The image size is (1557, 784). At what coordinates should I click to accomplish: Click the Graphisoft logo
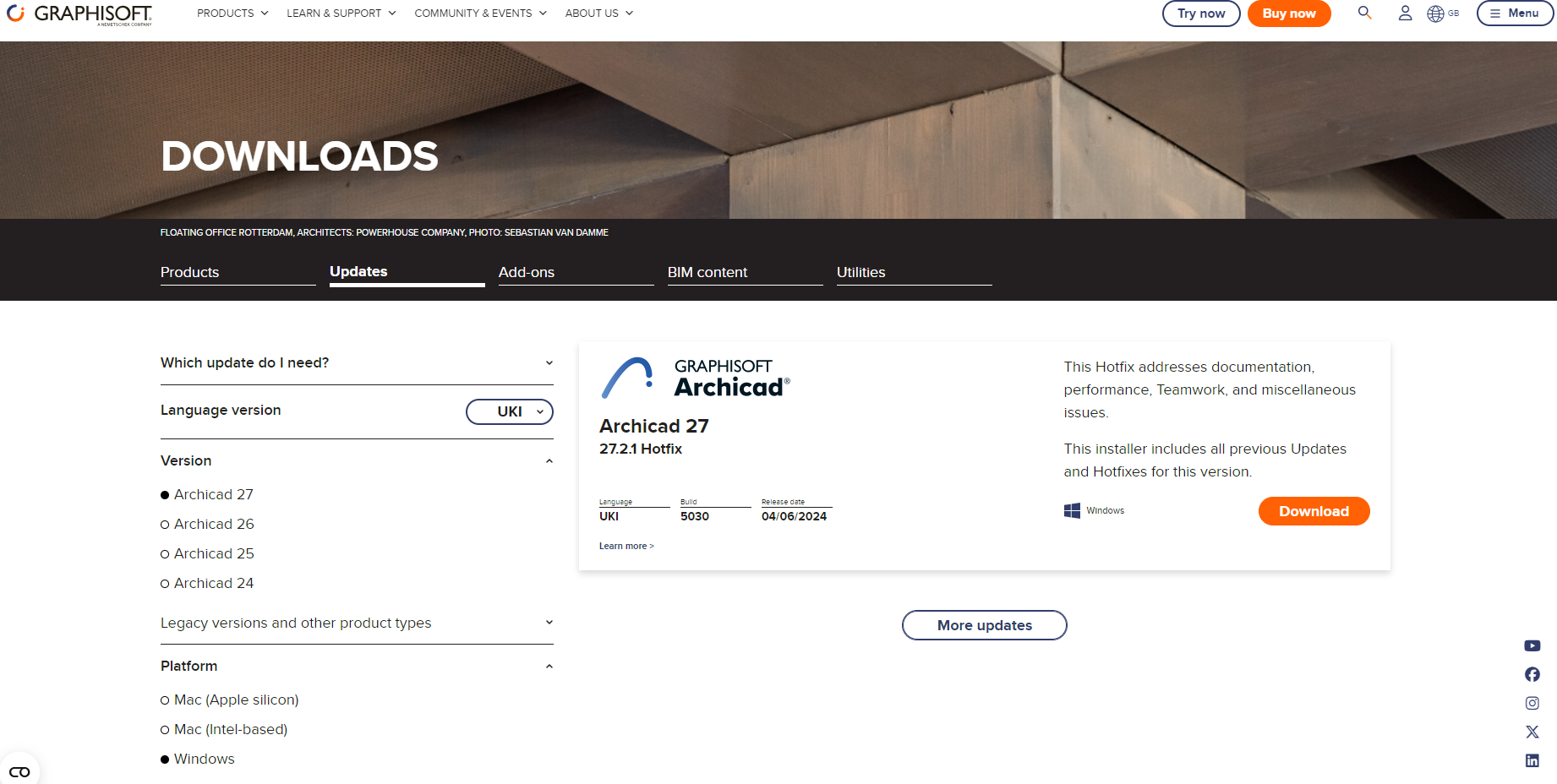76,14
